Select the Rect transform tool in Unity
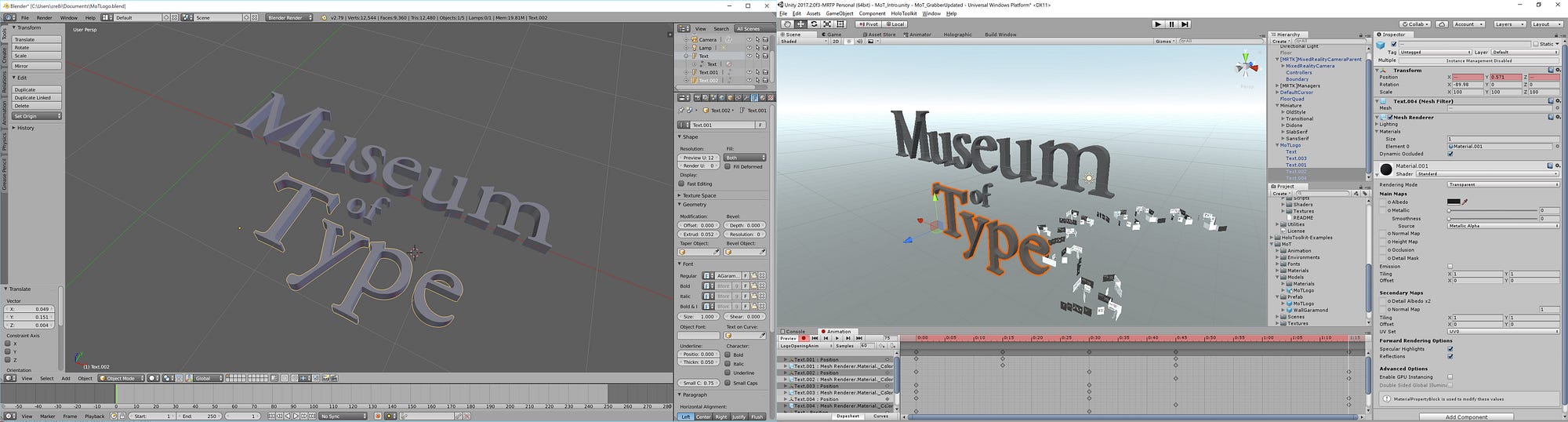 tap(840, 24)
